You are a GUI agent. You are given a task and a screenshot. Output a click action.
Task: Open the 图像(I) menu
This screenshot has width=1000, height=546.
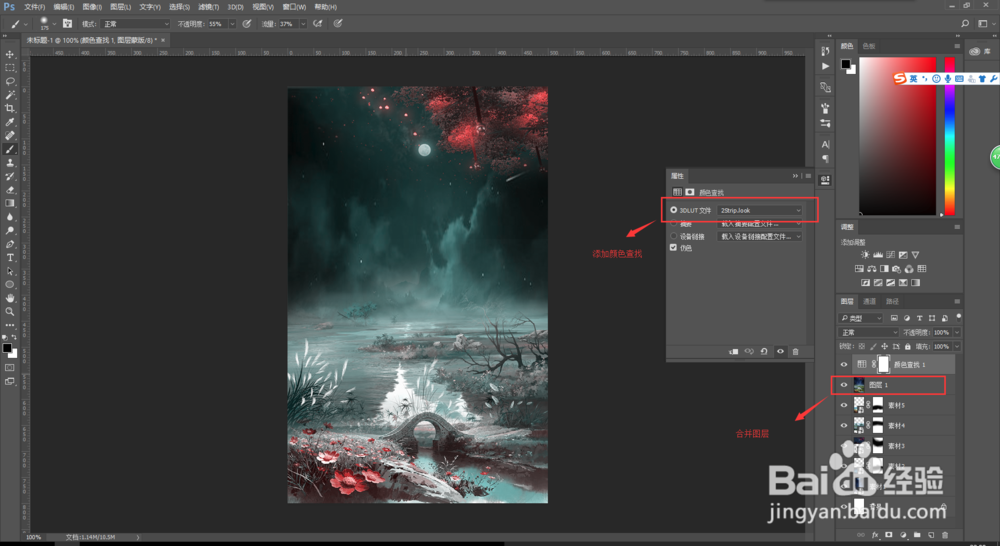click(x=92, y=7)
